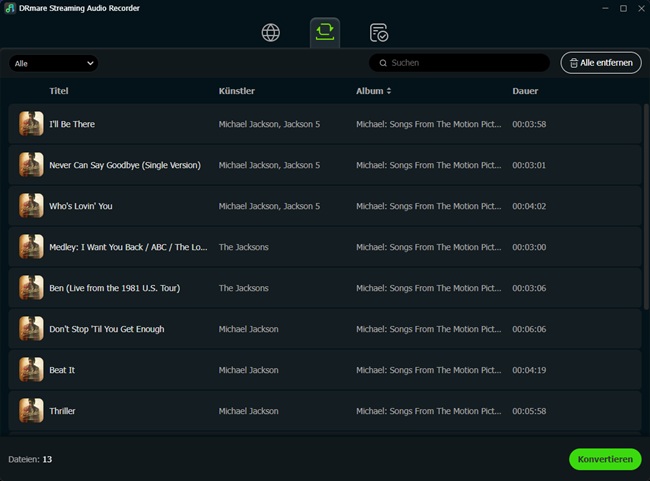Expand the Alle filter dropdown

53,63
